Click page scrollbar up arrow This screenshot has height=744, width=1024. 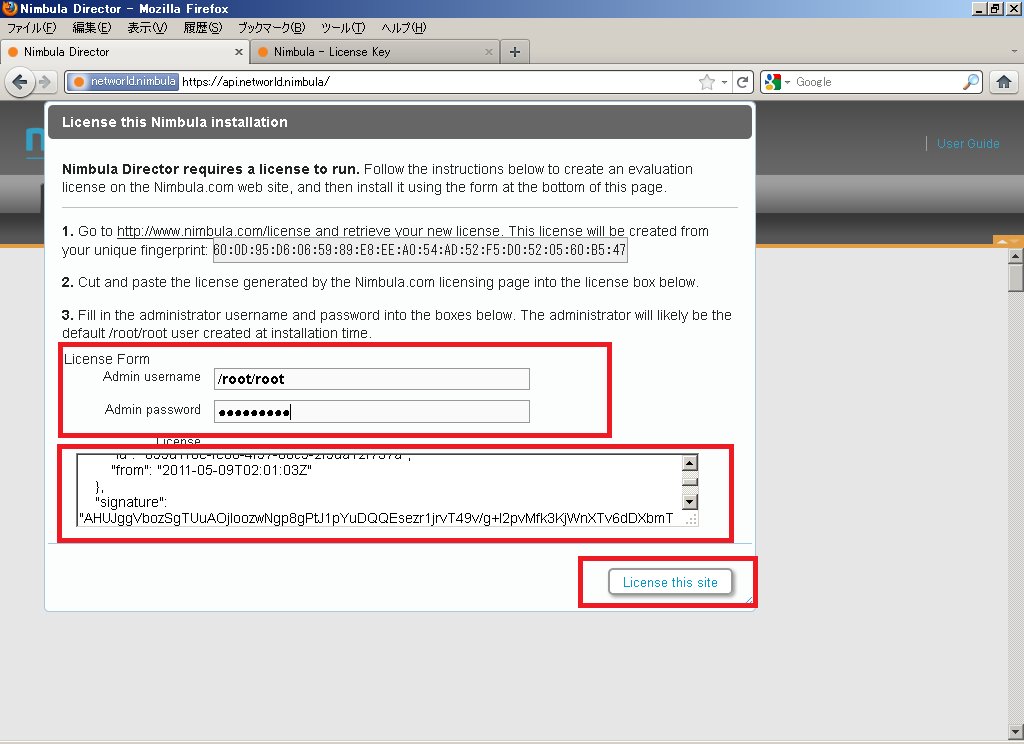click(1016, 256)
